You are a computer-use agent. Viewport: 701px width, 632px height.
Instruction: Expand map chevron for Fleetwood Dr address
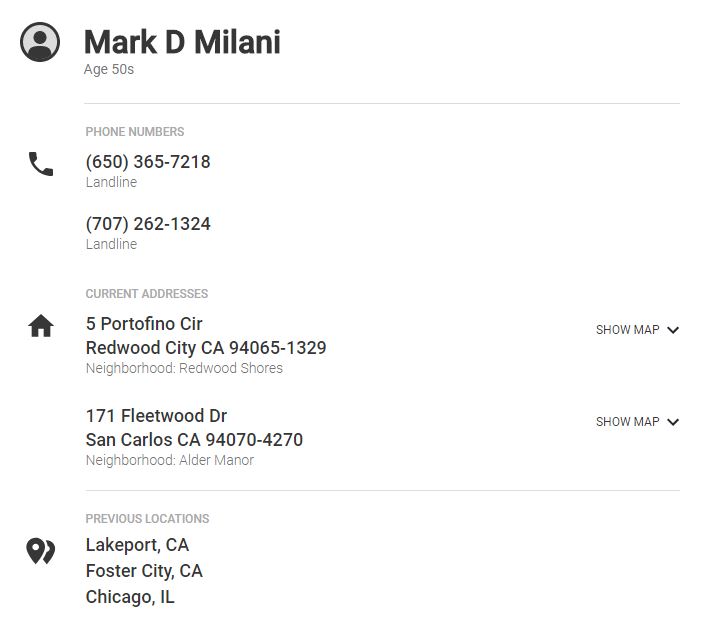click(673, 422)
